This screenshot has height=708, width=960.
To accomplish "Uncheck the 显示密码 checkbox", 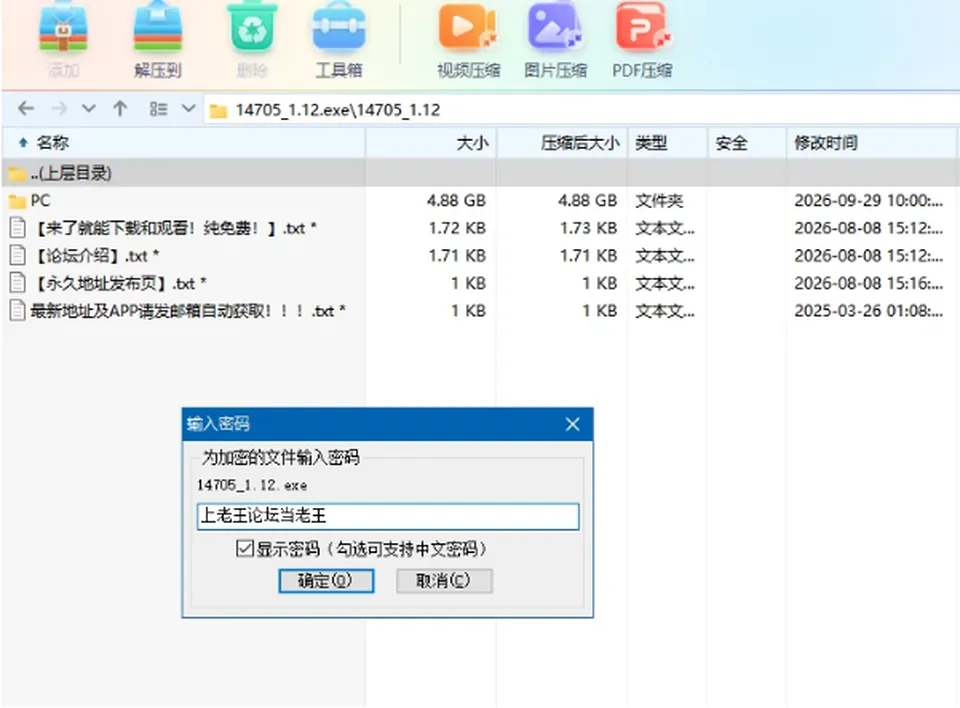I will point(244,548).
